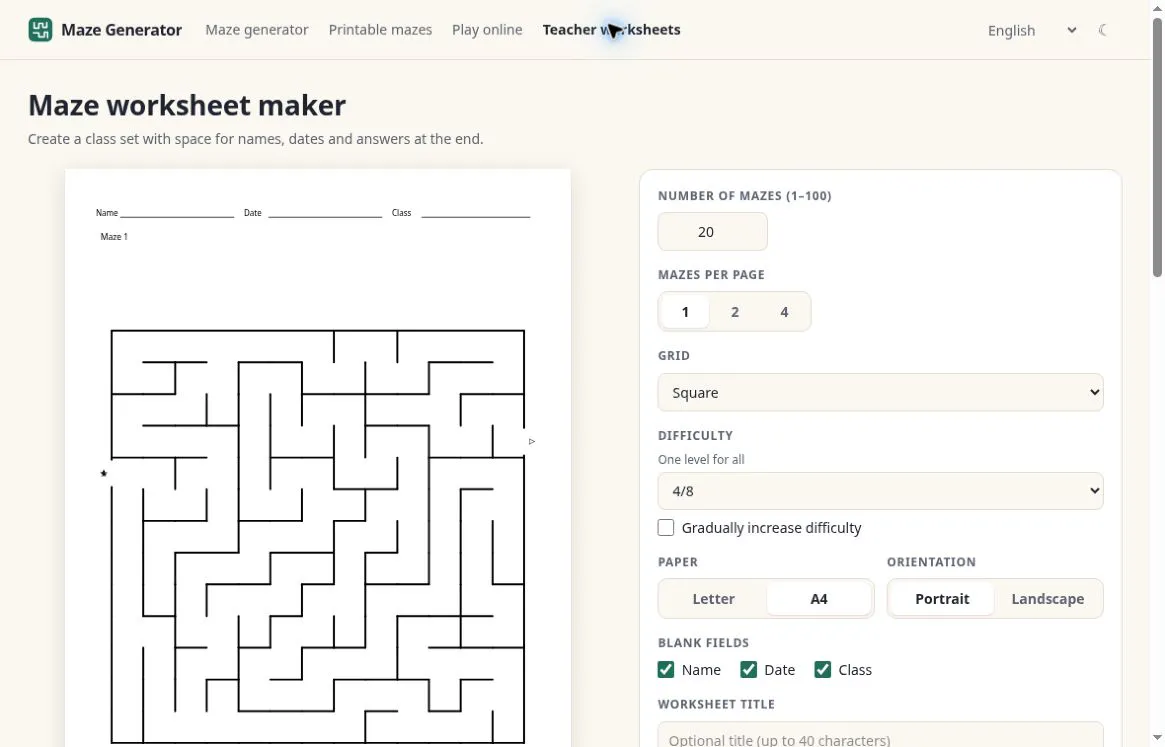
Task: Choose A4 paper size
Action: (x=819, y=599)
